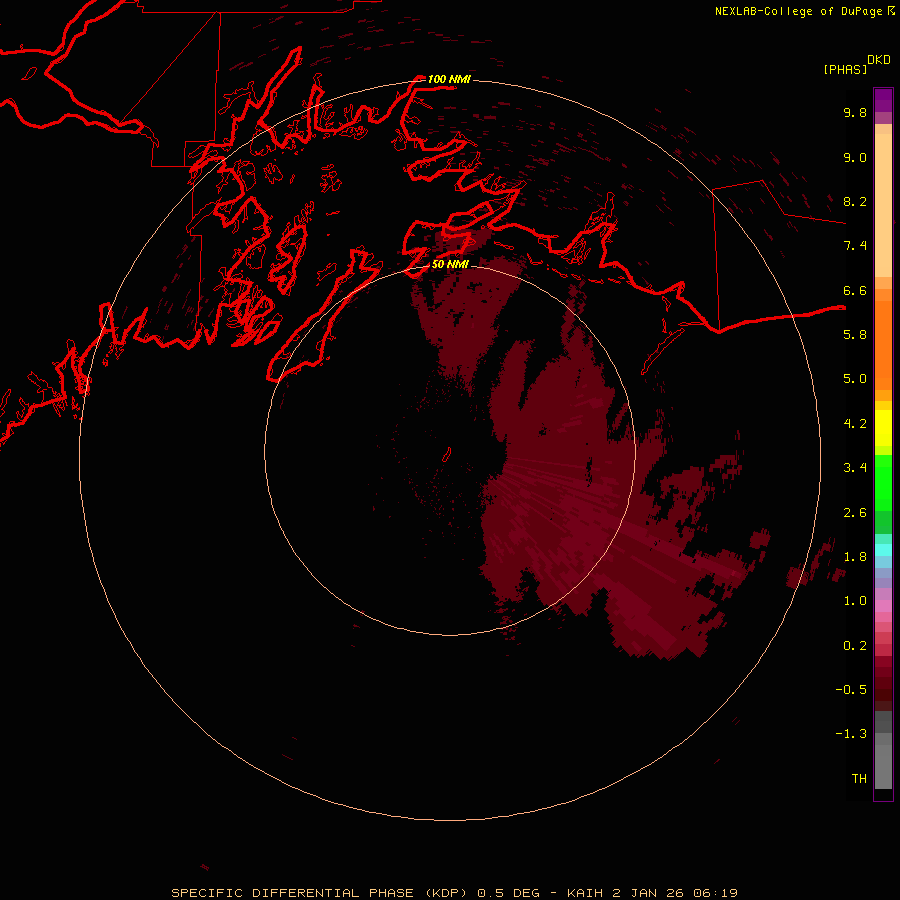The height and width of the screenshot is (900, 900).
Task: Click the 3.4 legend value
Action: pyautogui.click(x=855, y=468)
